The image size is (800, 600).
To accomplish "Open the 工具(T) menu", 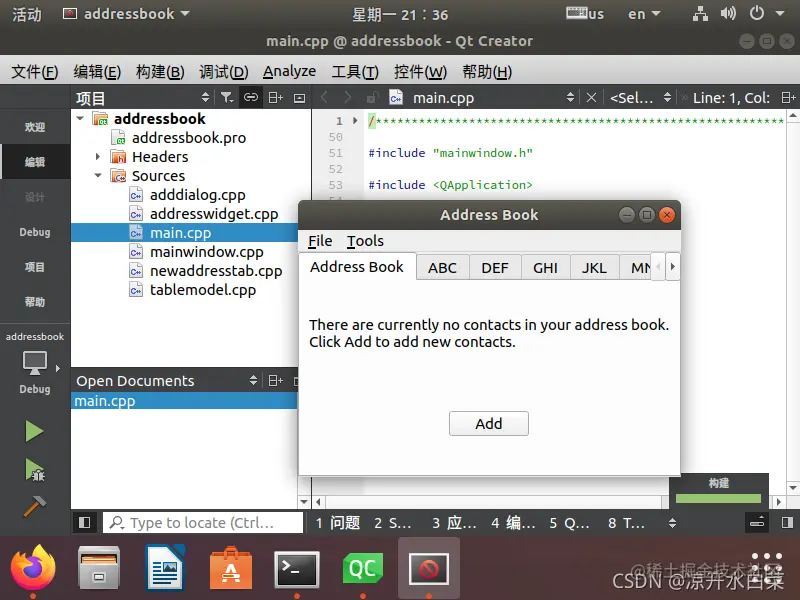I will click(355, 71).
